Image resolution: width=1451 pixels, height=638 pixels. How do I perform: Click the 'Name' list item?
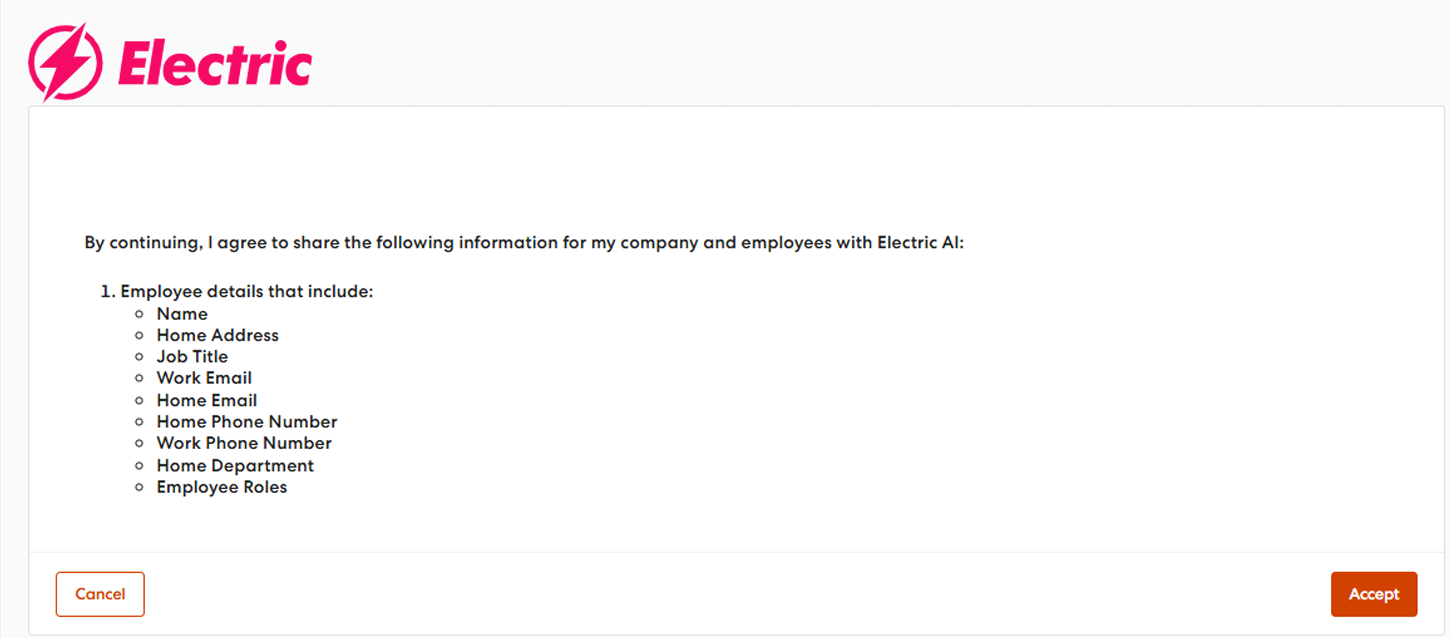(182, 314)
